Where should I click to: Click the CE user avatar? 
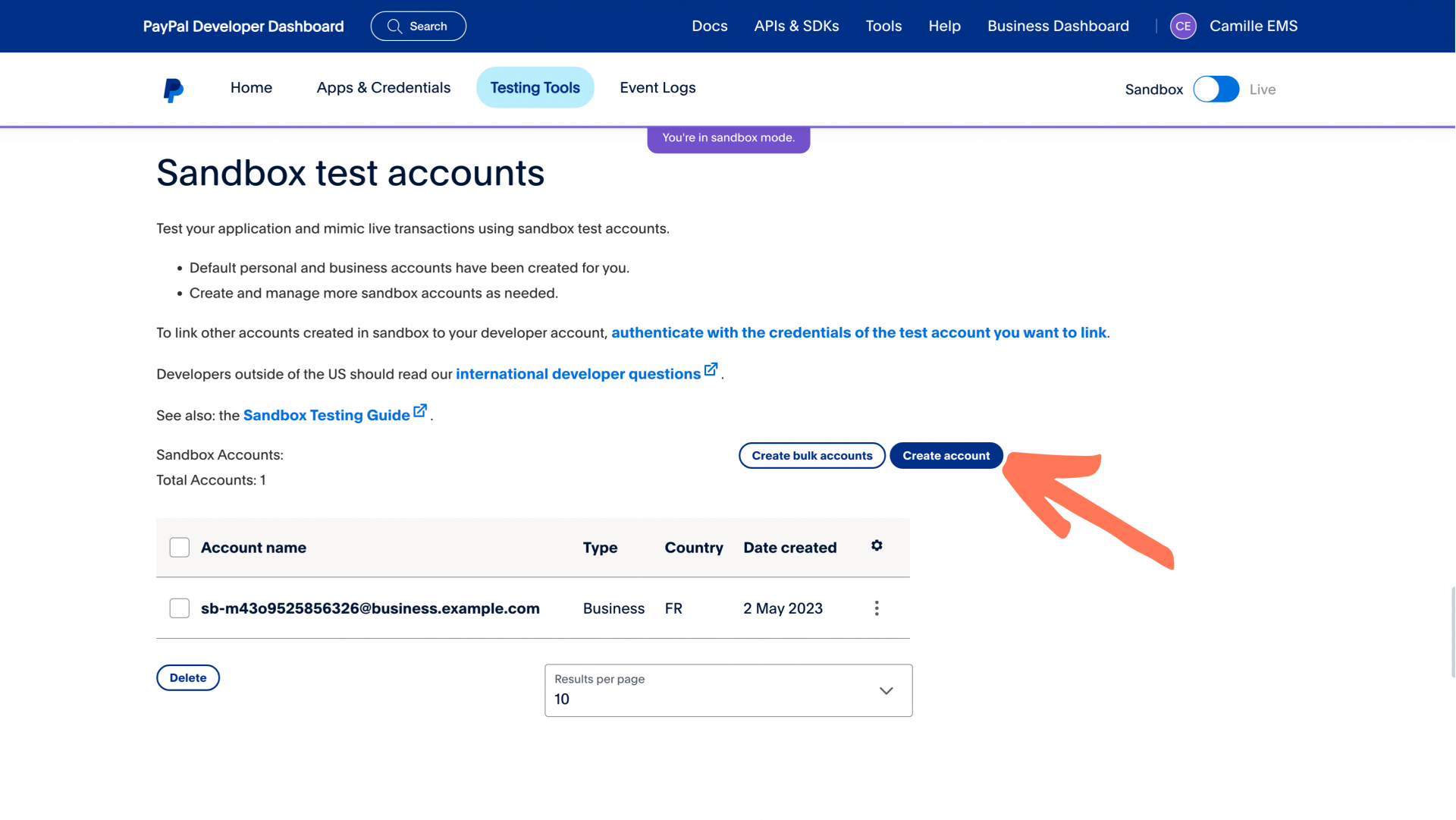(x=1183, y=26)
